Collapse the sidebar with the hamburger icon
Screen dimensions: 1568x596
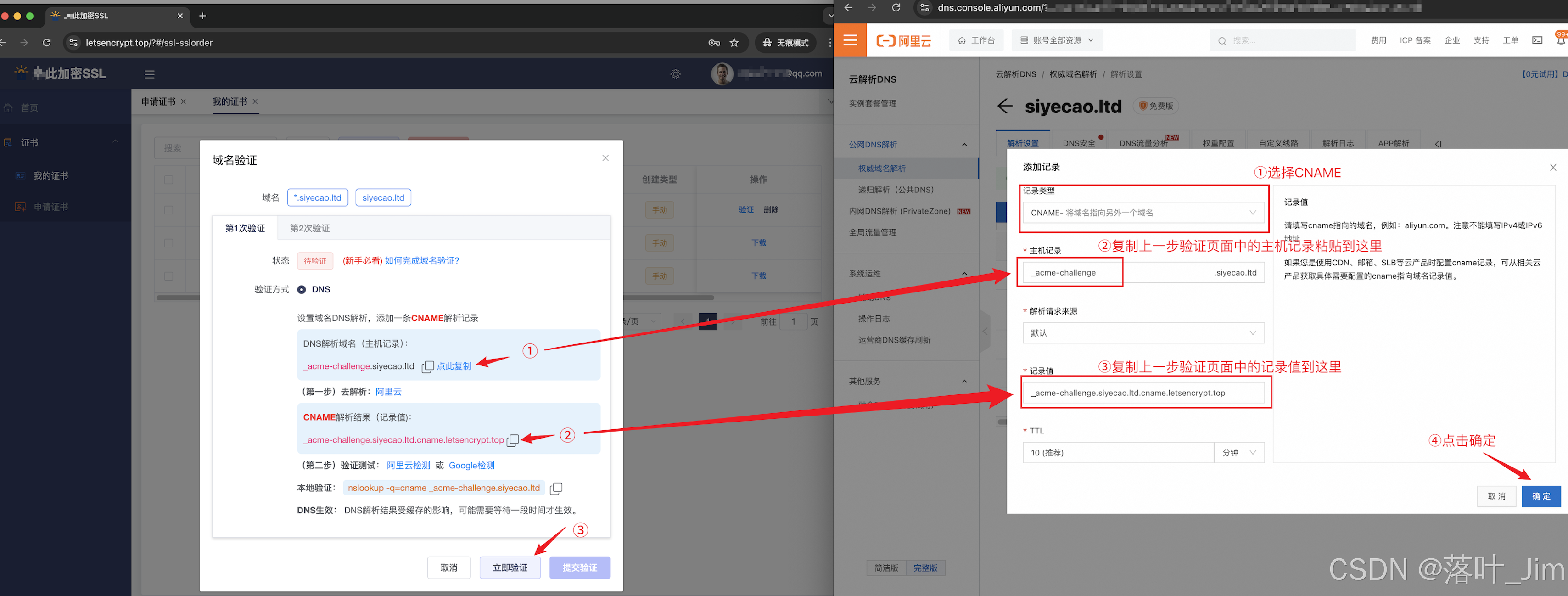149,74
